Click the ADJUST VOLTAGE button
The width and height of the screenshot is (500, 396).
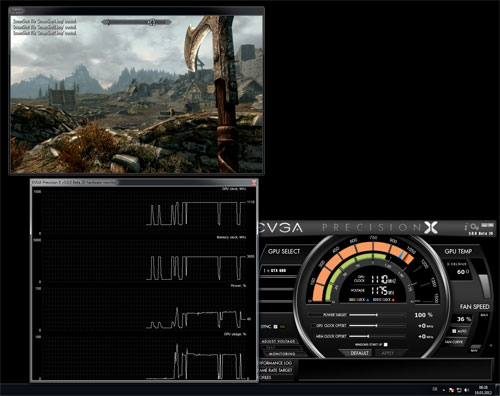(x=278, y=341)
